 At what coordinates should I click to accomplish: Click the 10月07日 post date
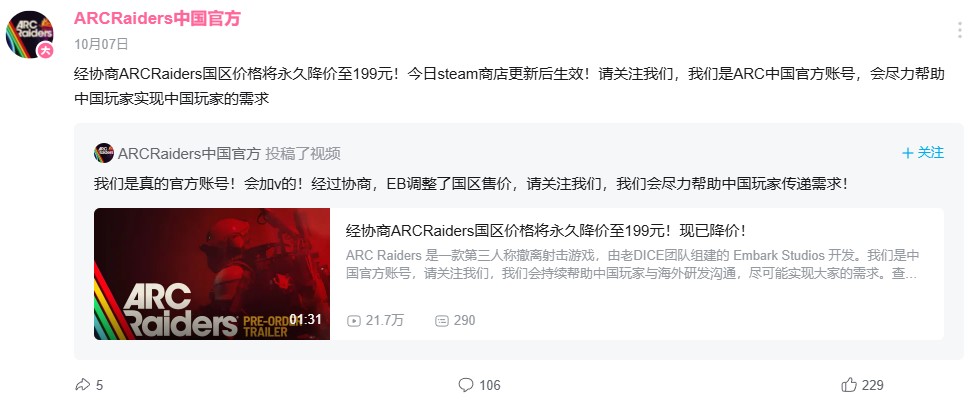pyautogui.click(x=101, y=44)
